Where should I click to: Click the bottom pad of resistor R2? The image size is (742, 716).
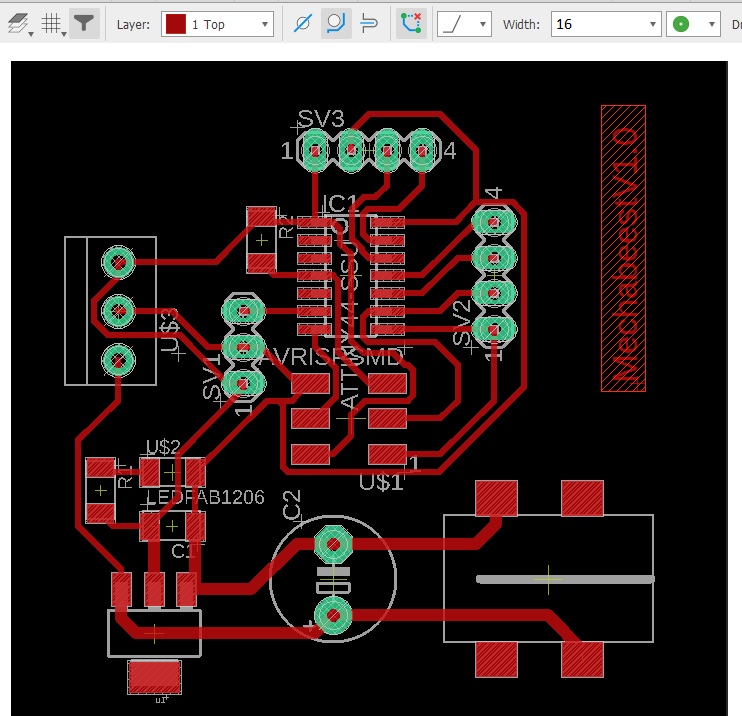[261, 264]
